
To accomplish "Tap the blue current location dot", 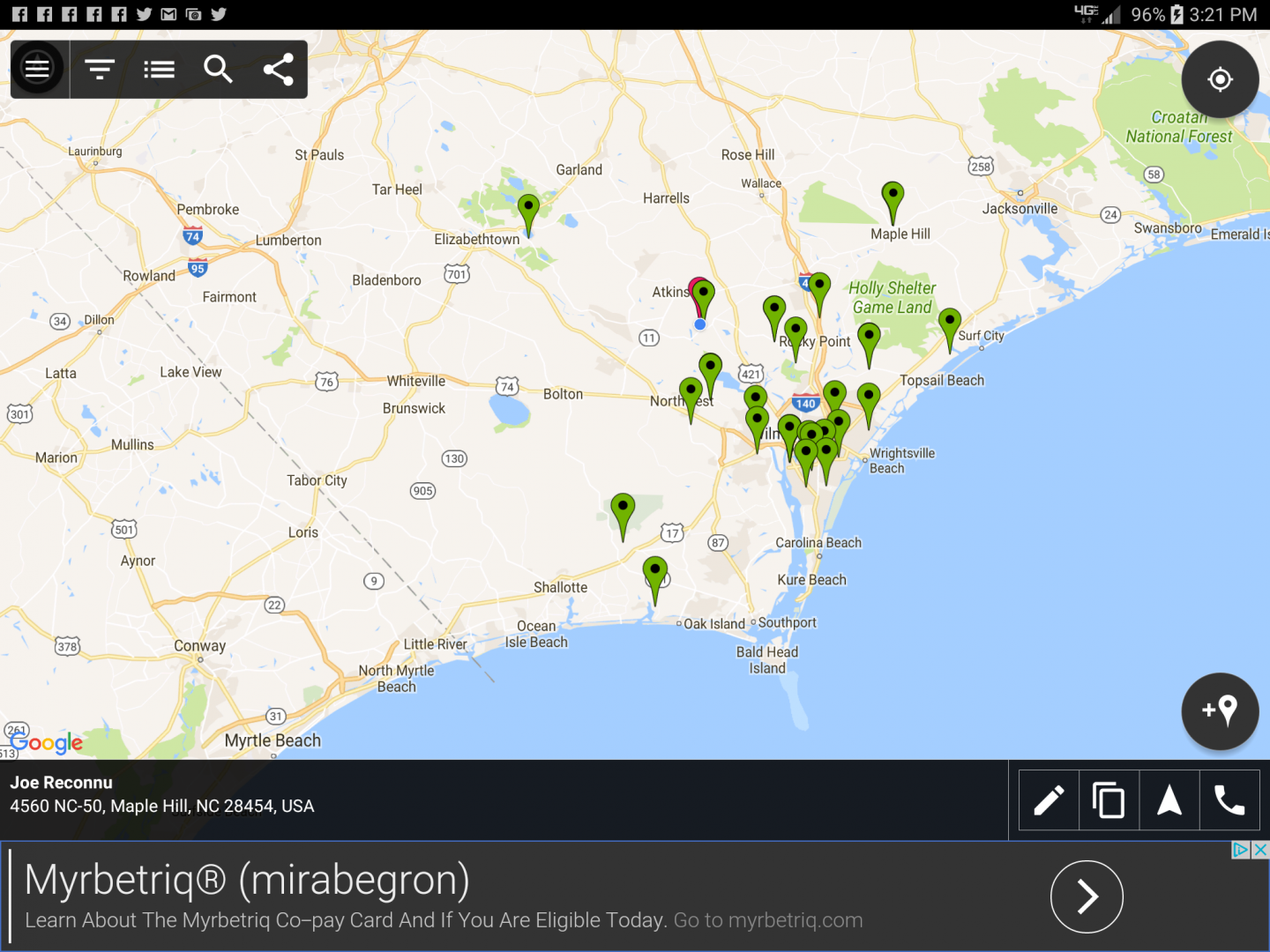I will 700,324.
